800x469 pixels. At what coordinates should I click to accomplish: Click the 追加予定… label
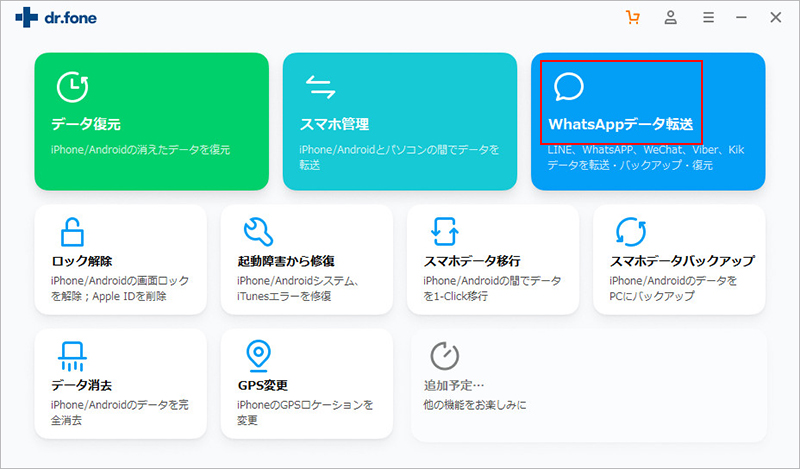(x=454, y=385)
